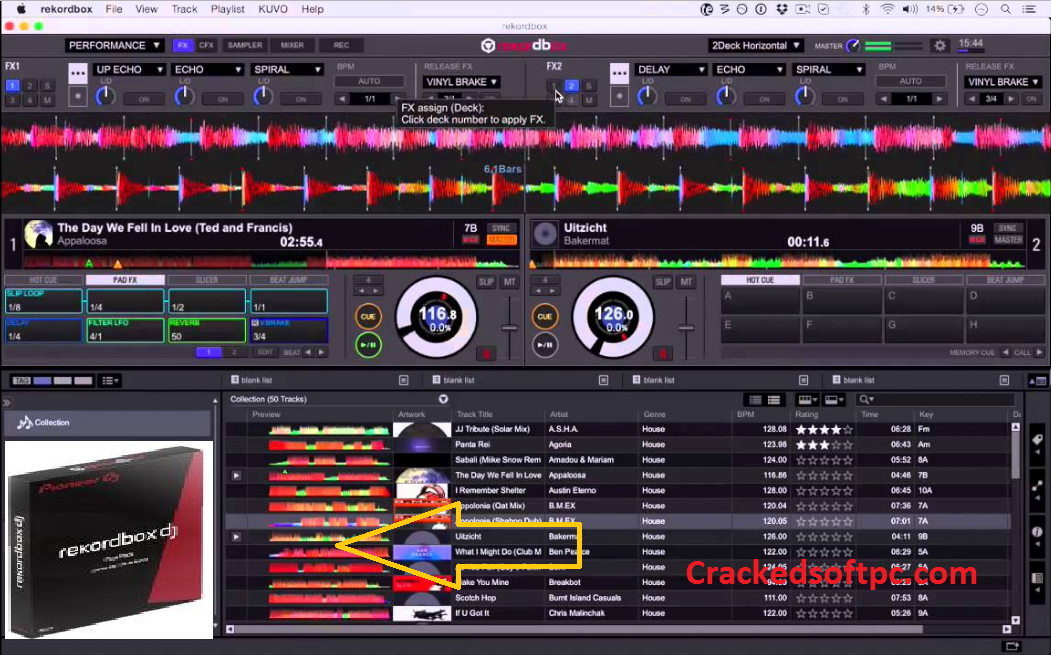1051x655 pixels.
Task: Click the CUE button on deck 2
Action: click(544, 316)
